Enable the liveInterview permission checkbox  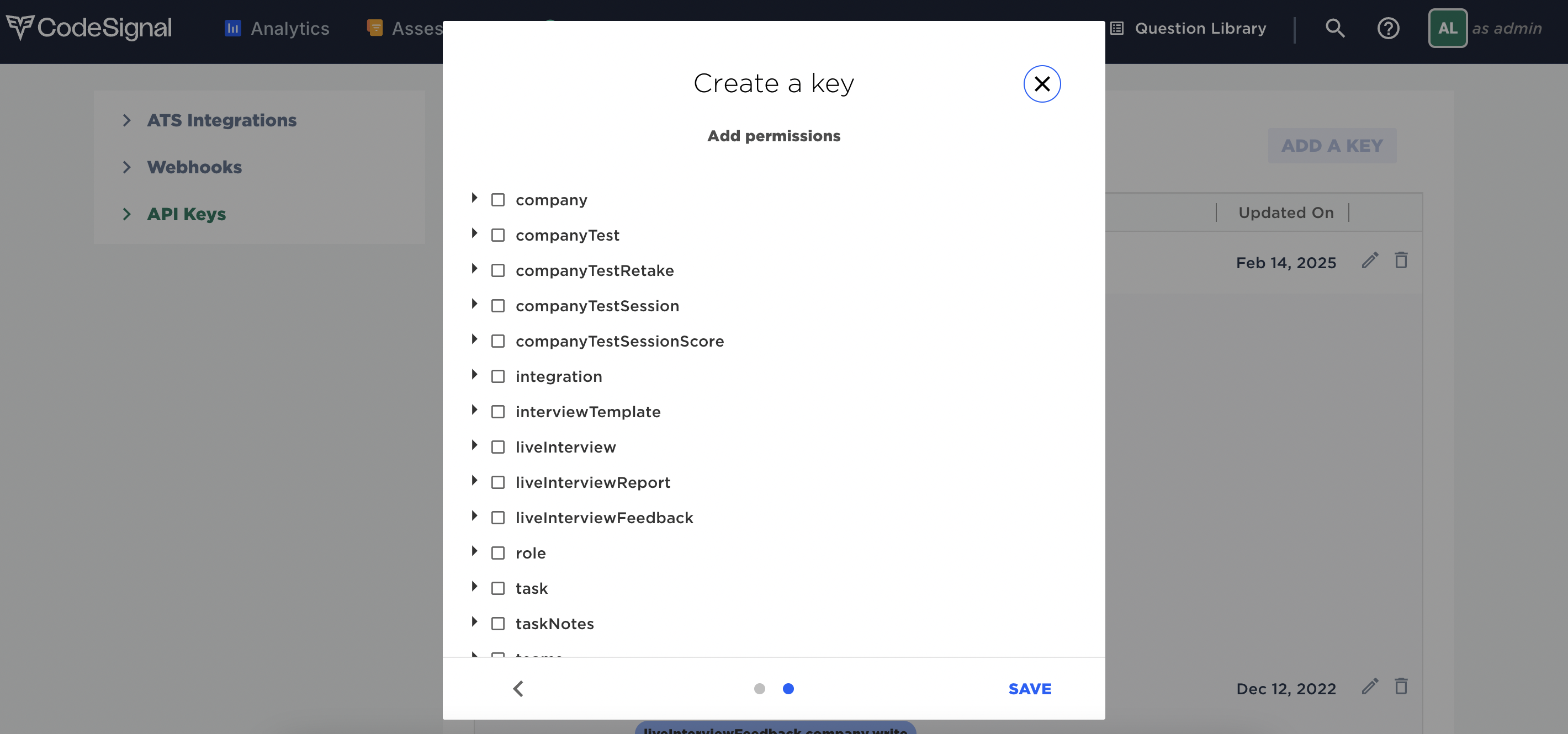(498, 446)
